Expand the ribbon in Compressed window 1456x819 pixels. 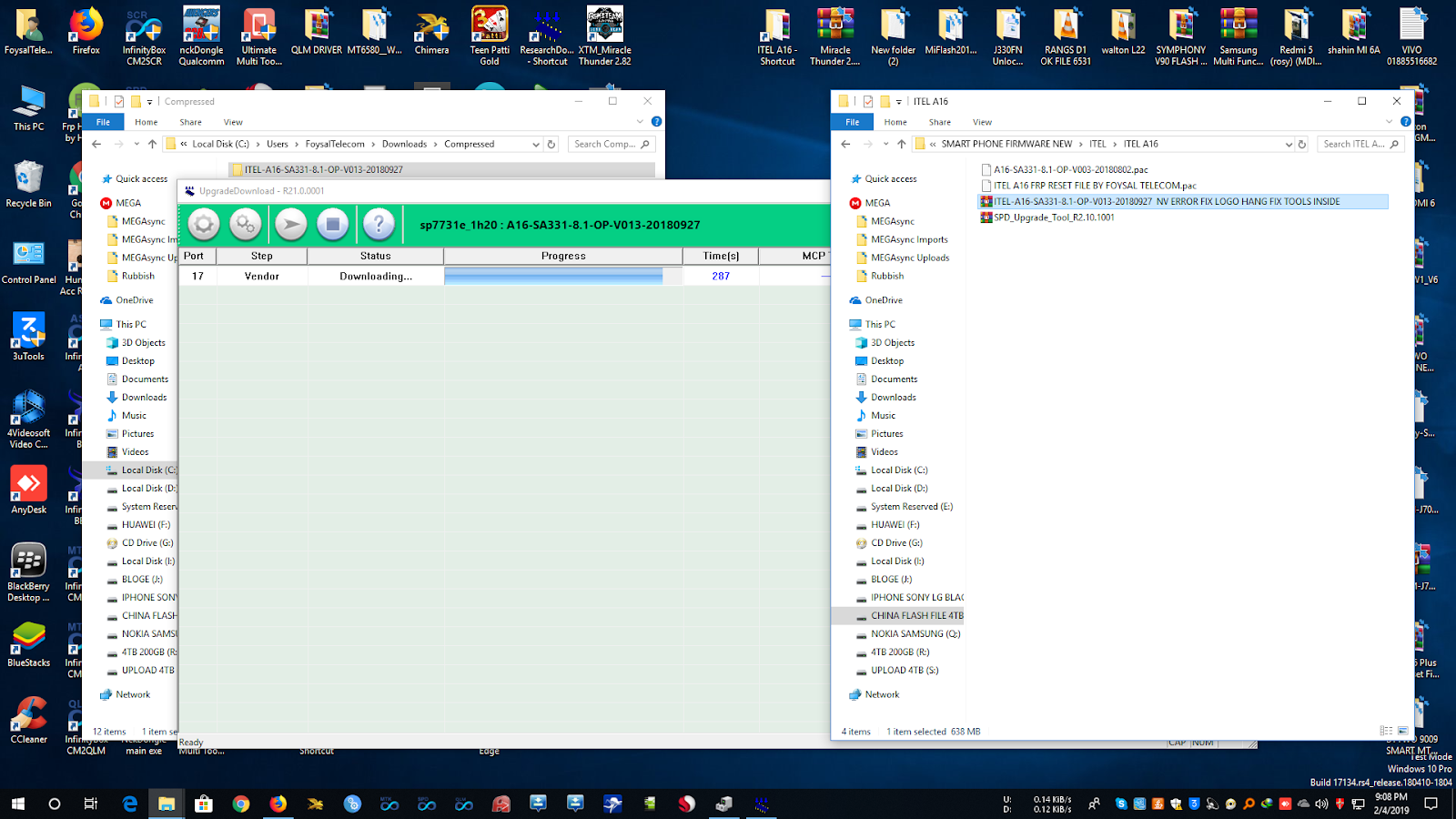640,122
